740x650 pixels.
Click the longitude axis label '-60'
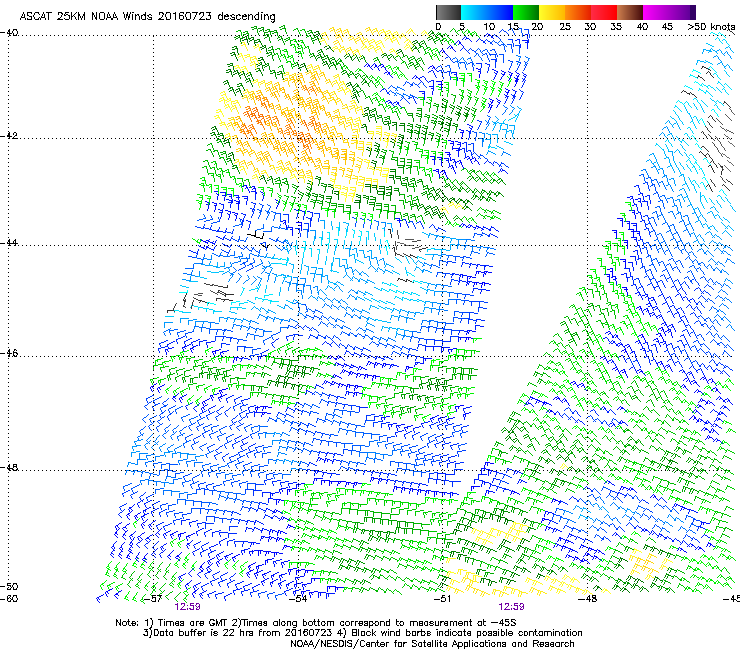pyautogui.click(x=9, y=599)
